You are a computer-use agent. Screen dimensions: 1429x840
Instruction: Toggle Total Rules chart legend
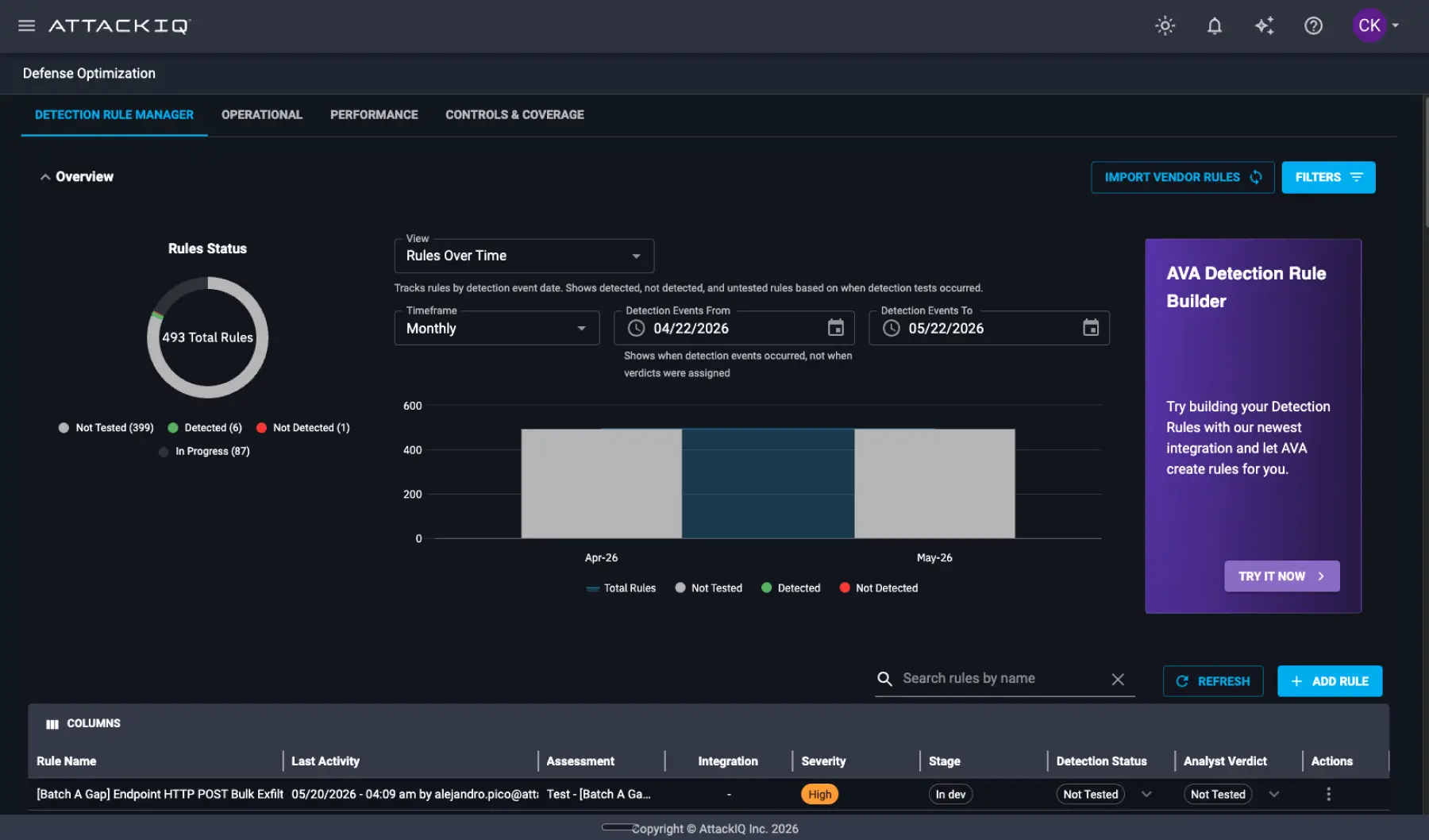coord(621,588)
